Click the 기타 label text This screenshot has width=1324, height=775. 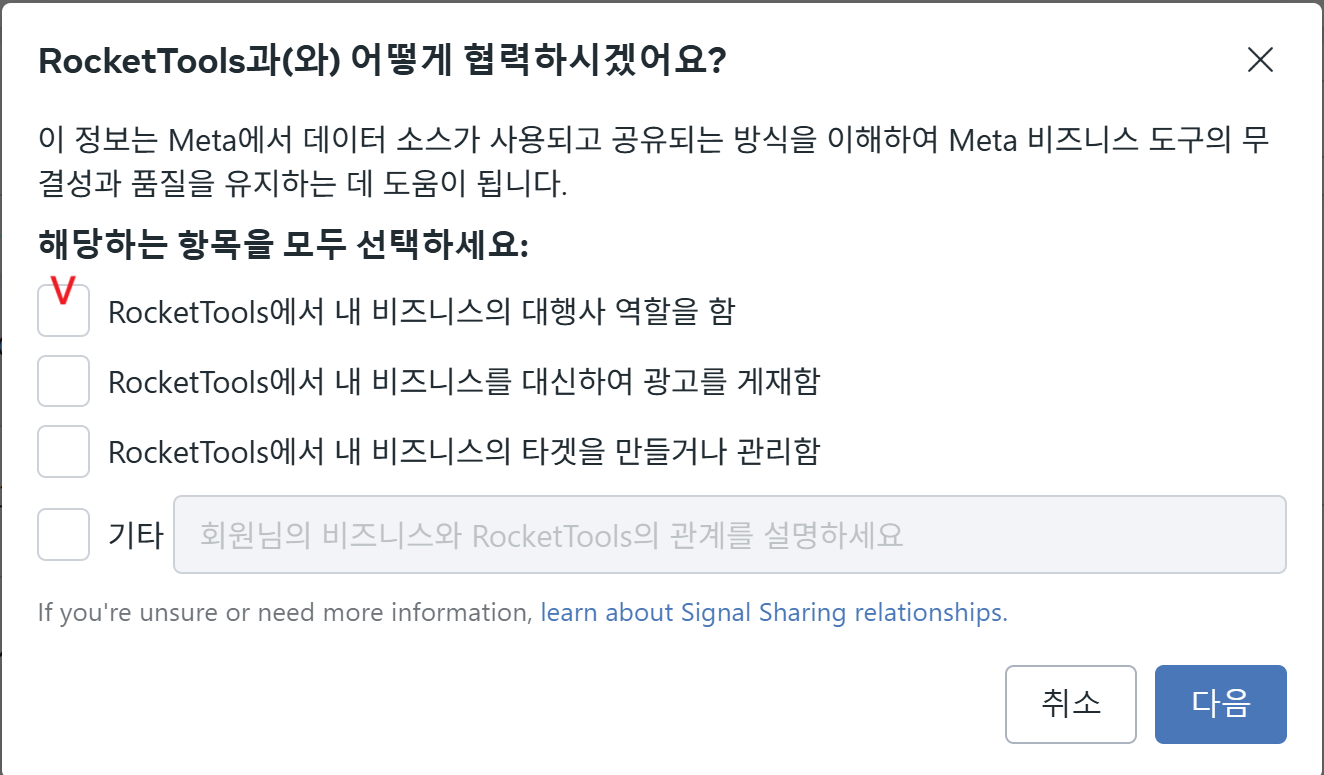pyautogui.click(x=135, y=535)
